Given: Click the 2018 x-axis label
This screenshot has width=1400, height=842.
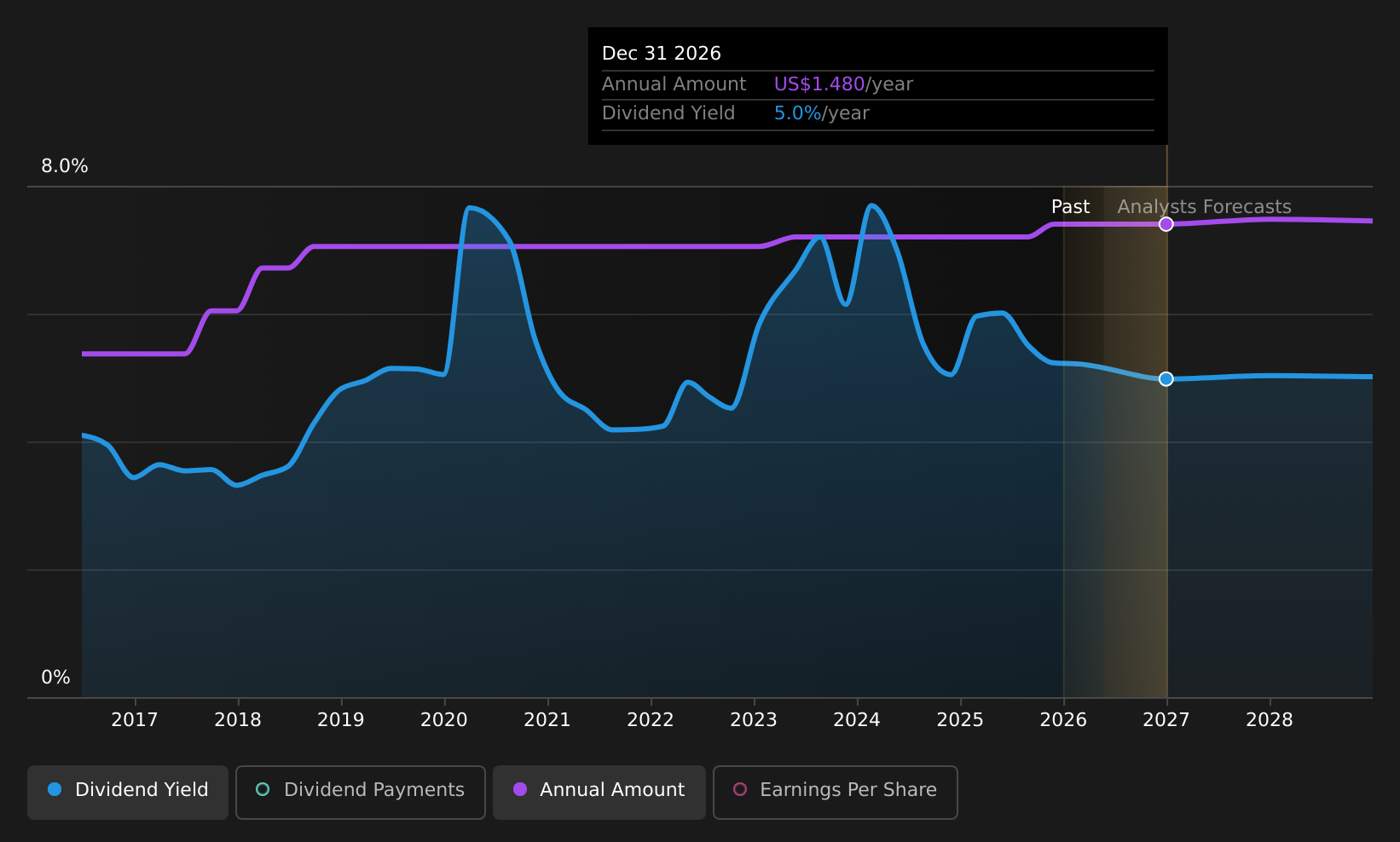Looking at the screenshot, I should pos(238,720).
